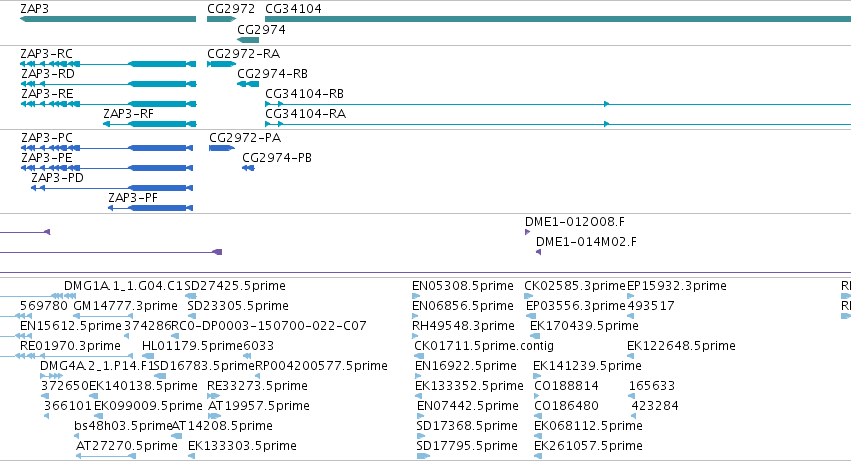Click the CG2972 gene arrow glyph
Image resolution: width=851 pixels, height=461 pixels.
point(221,19)
